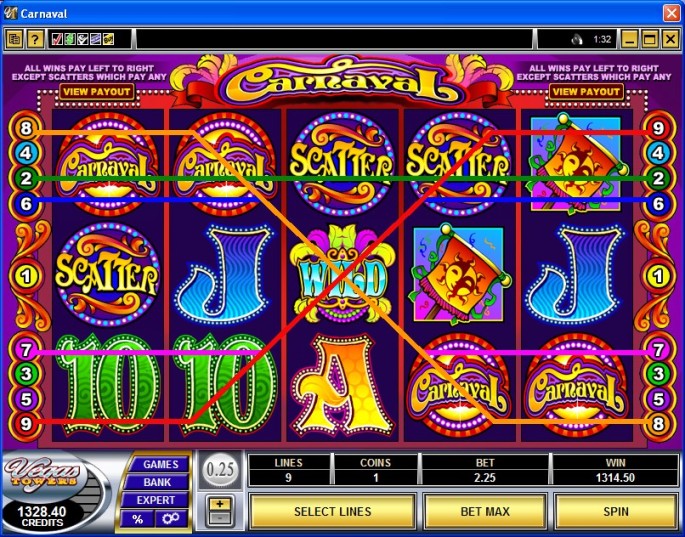The height and width of the screenshot is (537, 685).
Task: Click the SPIN button
Action: tap(616, 511)
